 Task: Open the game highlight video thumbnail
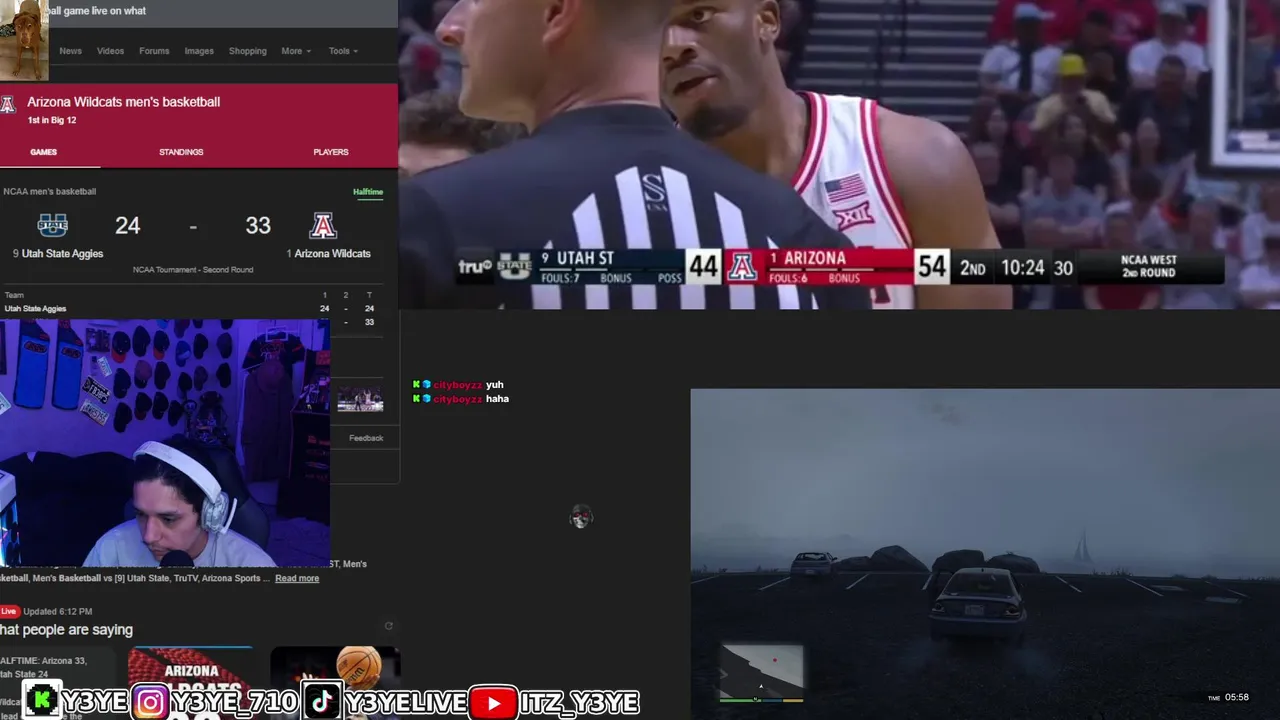(x=360, y=400)
